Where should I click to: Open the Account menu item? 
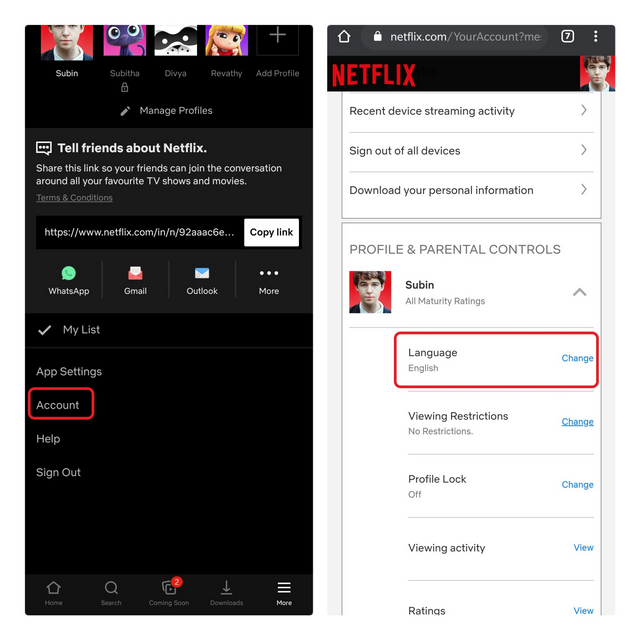click(x=58, y=405)
